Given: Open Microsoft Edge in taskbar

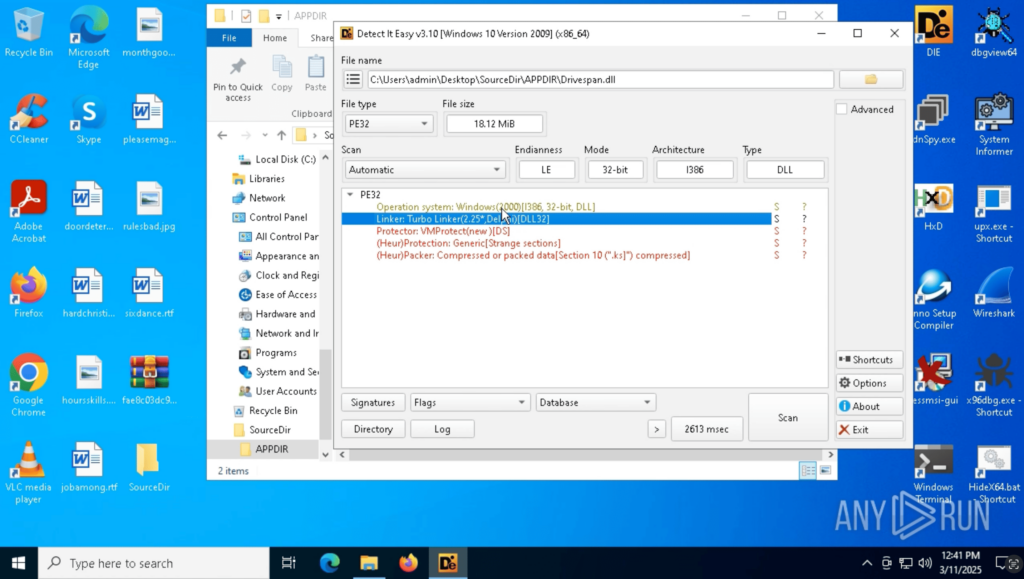Looking at the screenshot, I should (x=330, y=563).
